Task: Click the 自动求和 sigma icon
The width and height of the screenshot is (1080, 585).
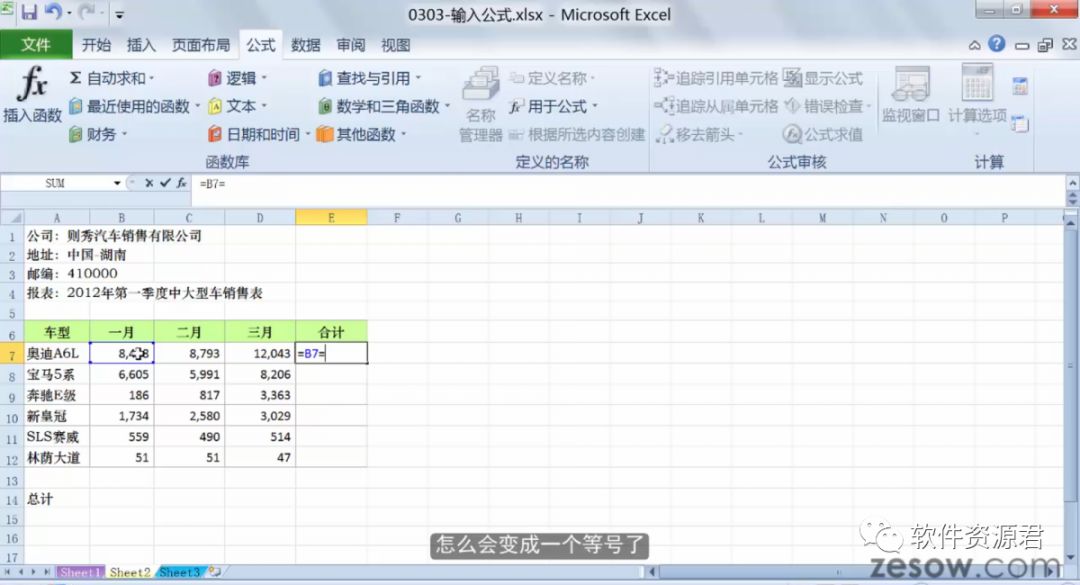Action: tap(76, 78)
